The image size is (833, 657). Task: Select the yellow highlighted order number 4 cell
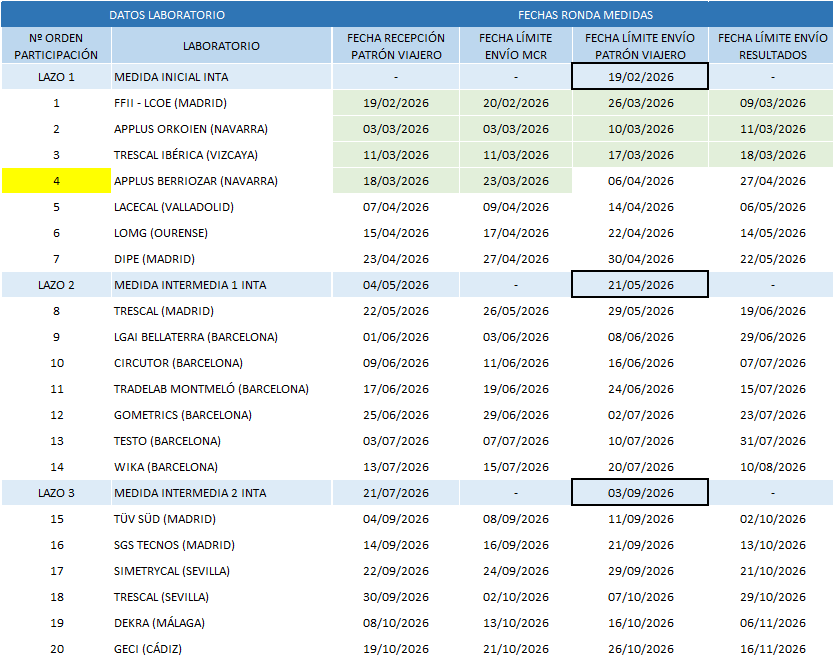(56, 181)
